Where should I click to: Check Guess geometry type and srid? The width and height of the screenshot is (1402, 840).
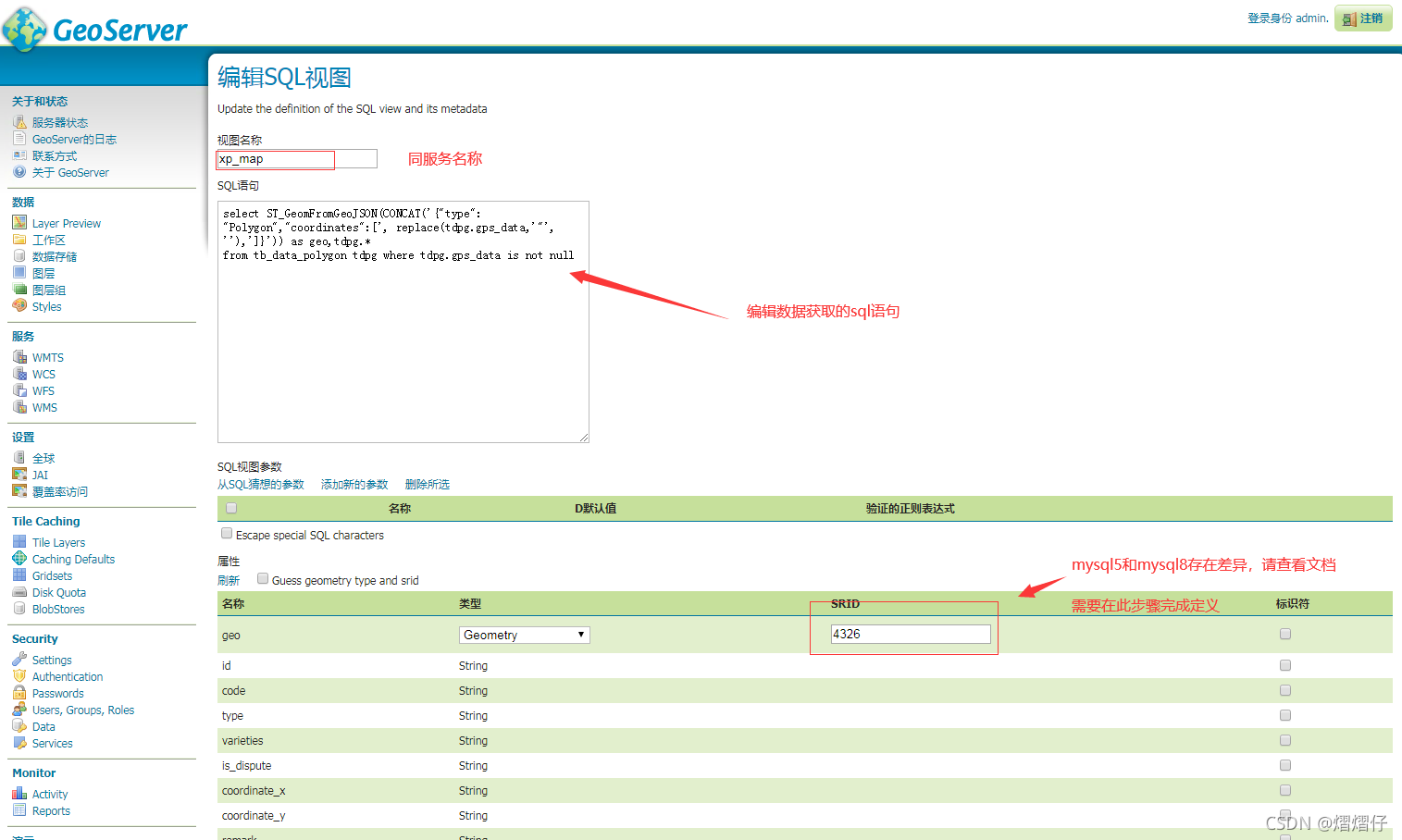[263, 578]
